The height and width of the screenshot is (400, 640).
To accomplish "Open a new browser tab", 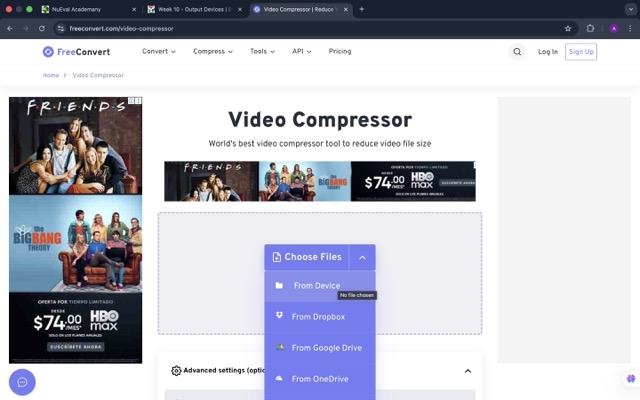I will tap(361, 9).
